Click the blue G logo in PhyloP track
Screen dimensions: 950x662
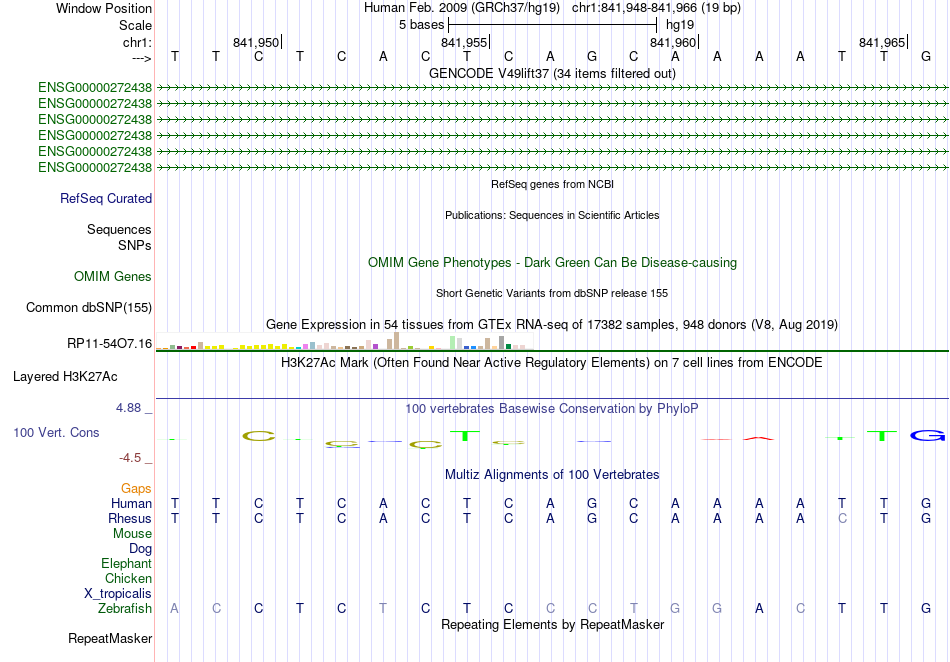927,435
